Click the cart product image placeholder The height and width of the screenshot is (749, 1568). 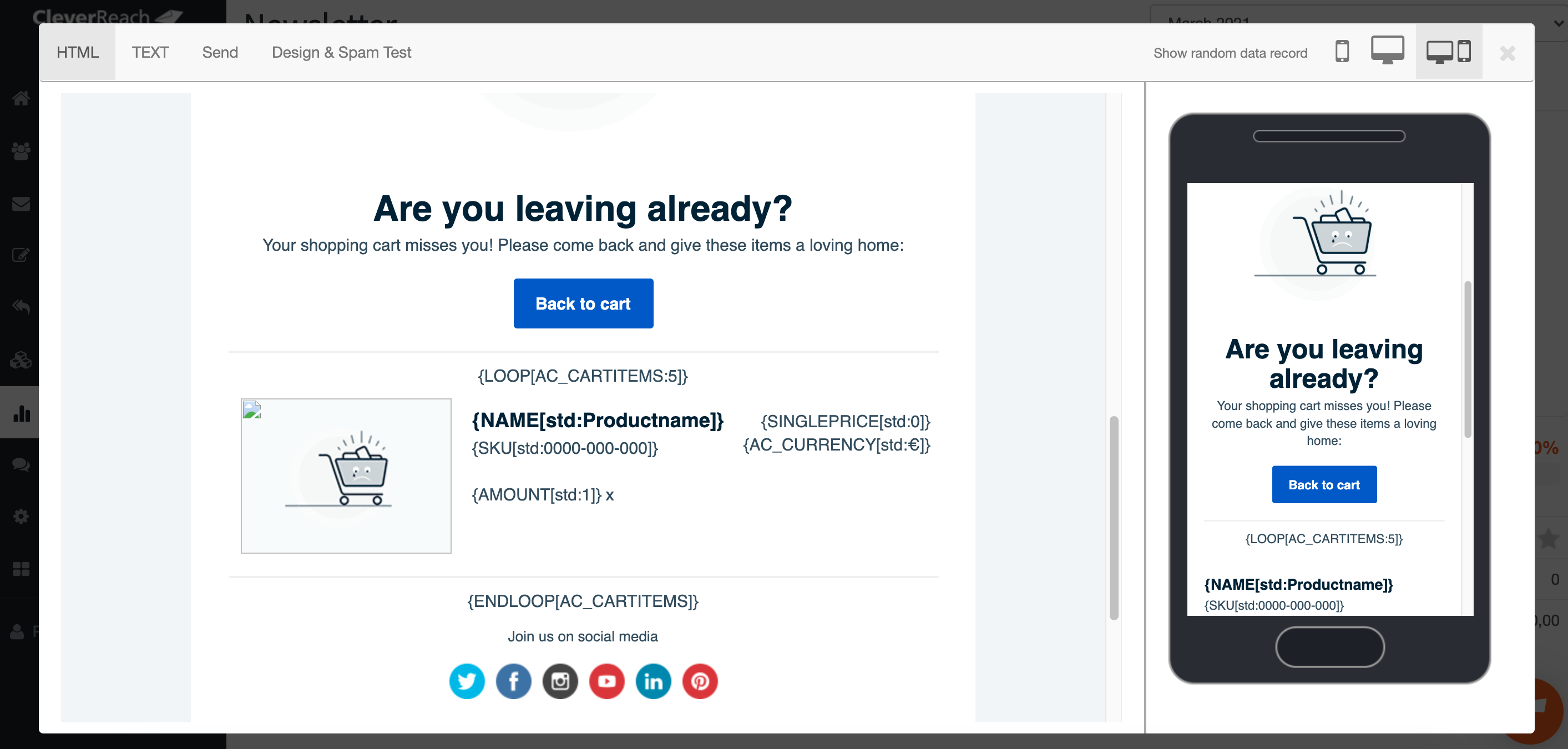click(346, 476)
